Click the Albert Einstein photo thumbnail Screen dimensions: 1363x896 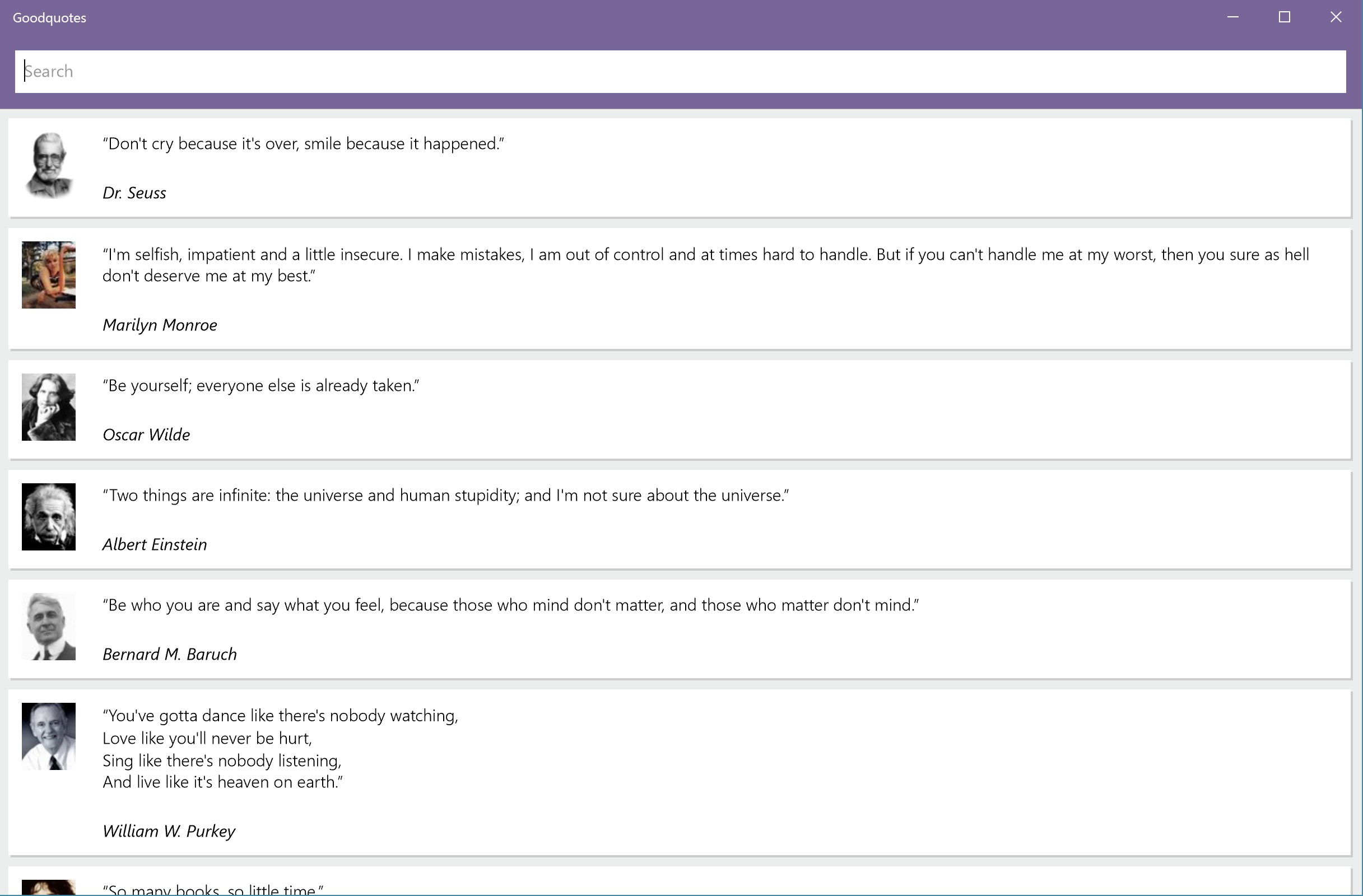click(x=49, y=516)
